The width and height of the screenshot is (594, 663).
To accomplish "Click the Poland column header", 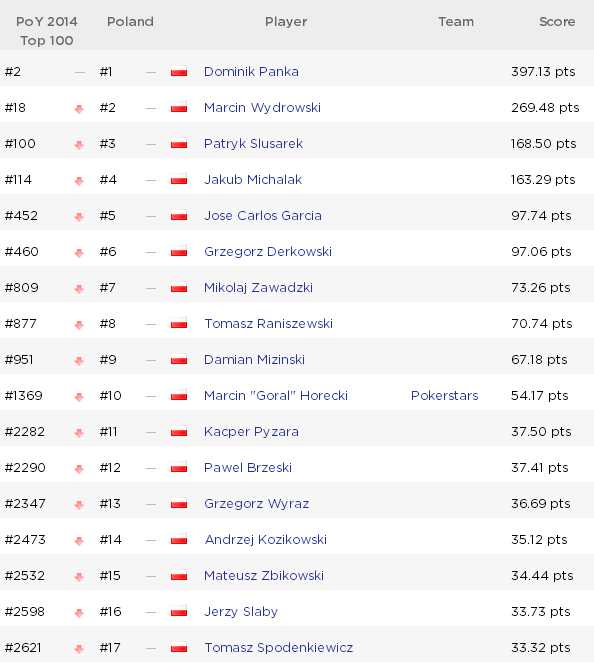I will coord(130,22).
